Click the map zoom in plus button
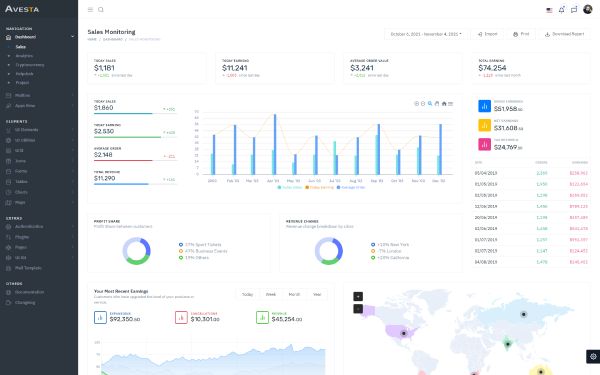Image resolution: width=600 pixels, height=375 pixels. pyautogui.click(x=358, y=296)
